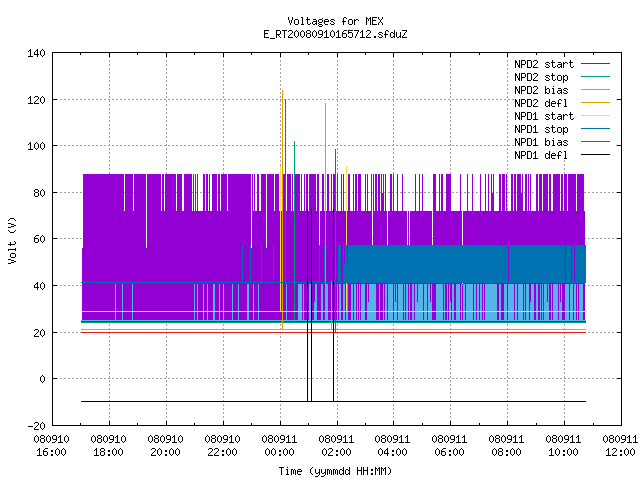Click the 080911 00:00 x-axis tick label
Viewport: 640px width, 480px height.
[x=279, y=446]
